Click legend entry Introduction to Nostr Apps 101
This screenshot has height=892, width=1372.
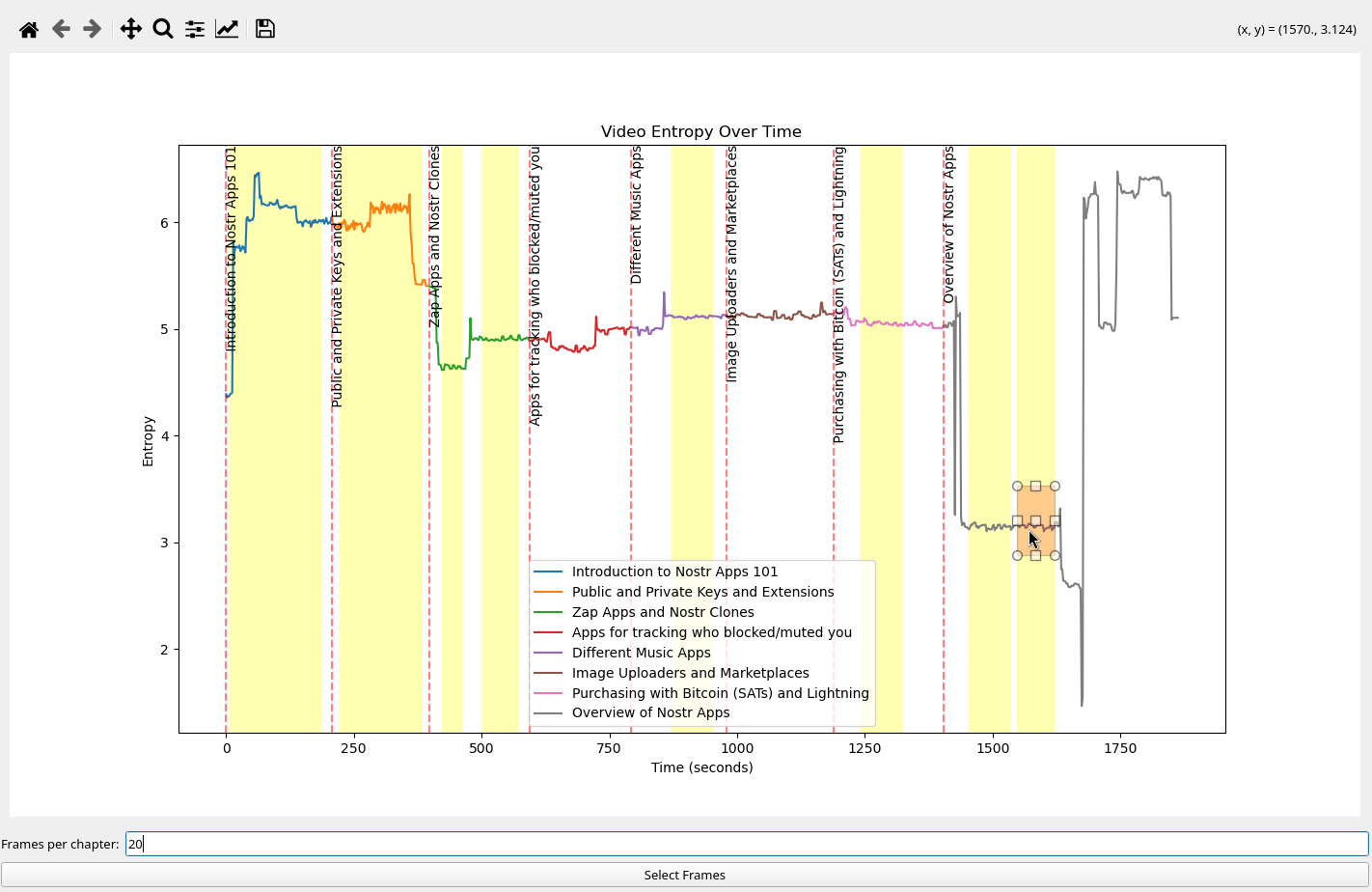[x=674, y=571]
